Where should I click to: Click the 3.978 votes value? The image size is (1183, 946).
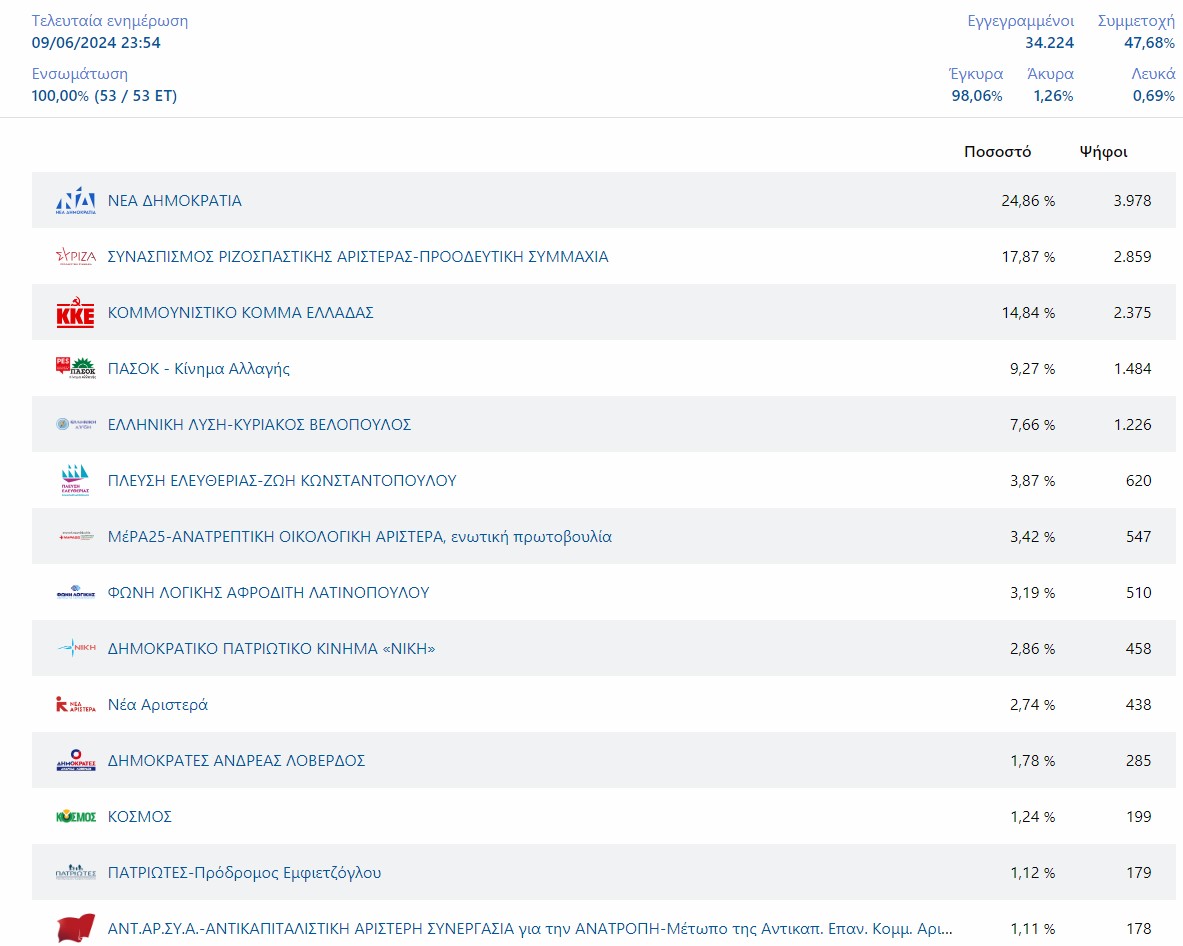(1132, 201)
